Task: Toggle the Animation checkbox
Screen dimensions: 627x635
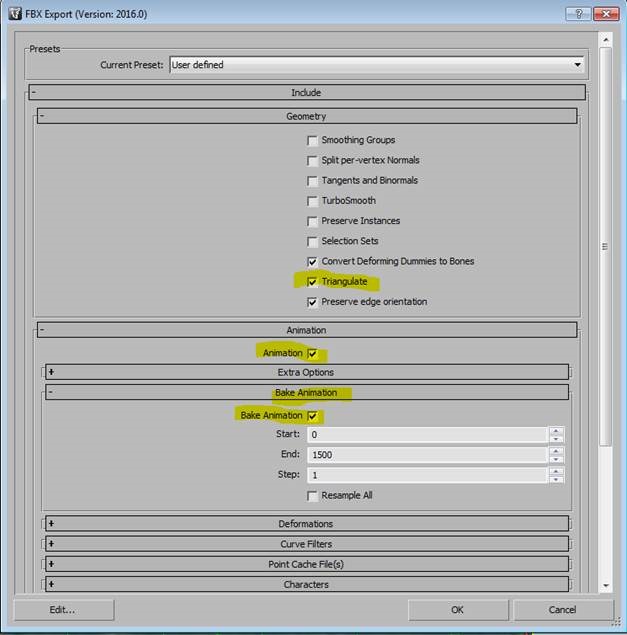Action: click(312, 354)
